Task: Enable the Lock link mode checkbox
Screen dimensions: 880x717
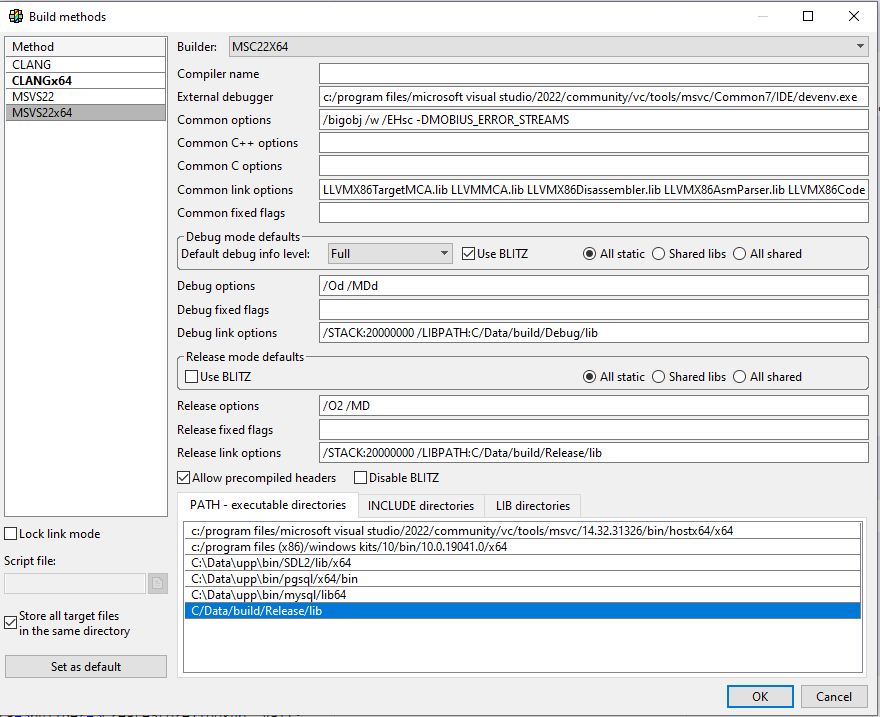Action: pos(11,534)
